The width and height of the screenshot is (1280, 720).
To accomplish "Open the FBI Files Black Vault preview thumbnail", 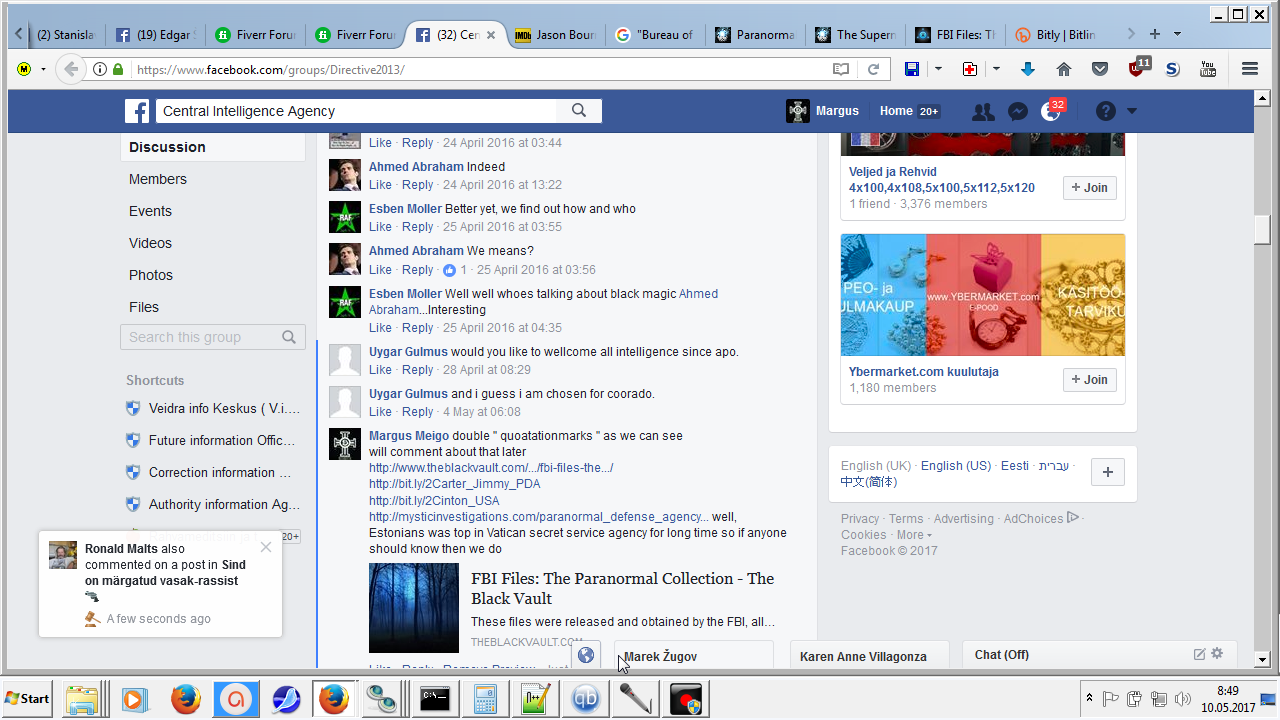I will tap(414, 608).
